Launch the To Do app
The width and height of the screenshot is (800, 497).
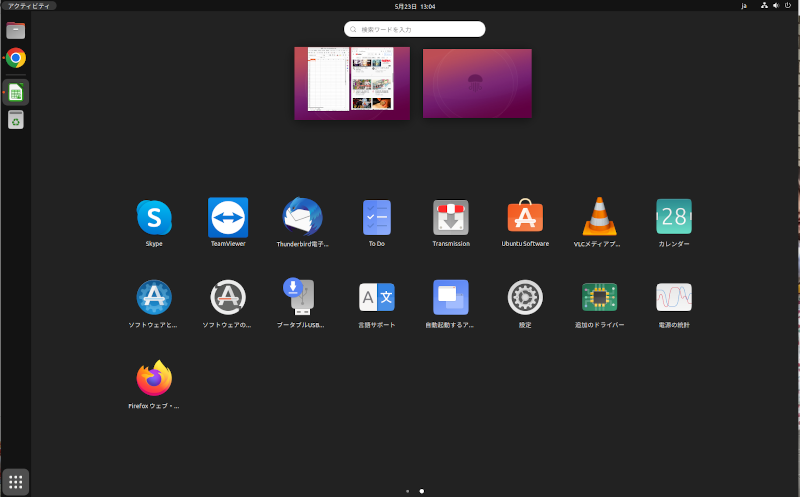coord(377,218)
